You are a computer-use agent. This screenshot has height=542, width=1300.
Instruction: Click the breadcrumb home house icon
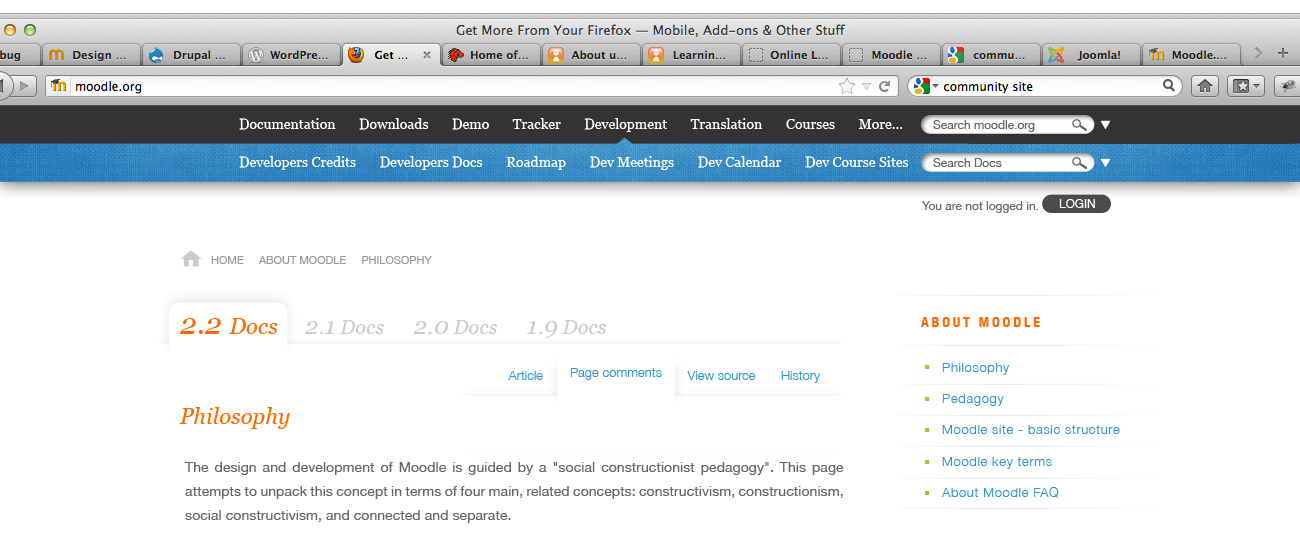click(x=191, y=258)
